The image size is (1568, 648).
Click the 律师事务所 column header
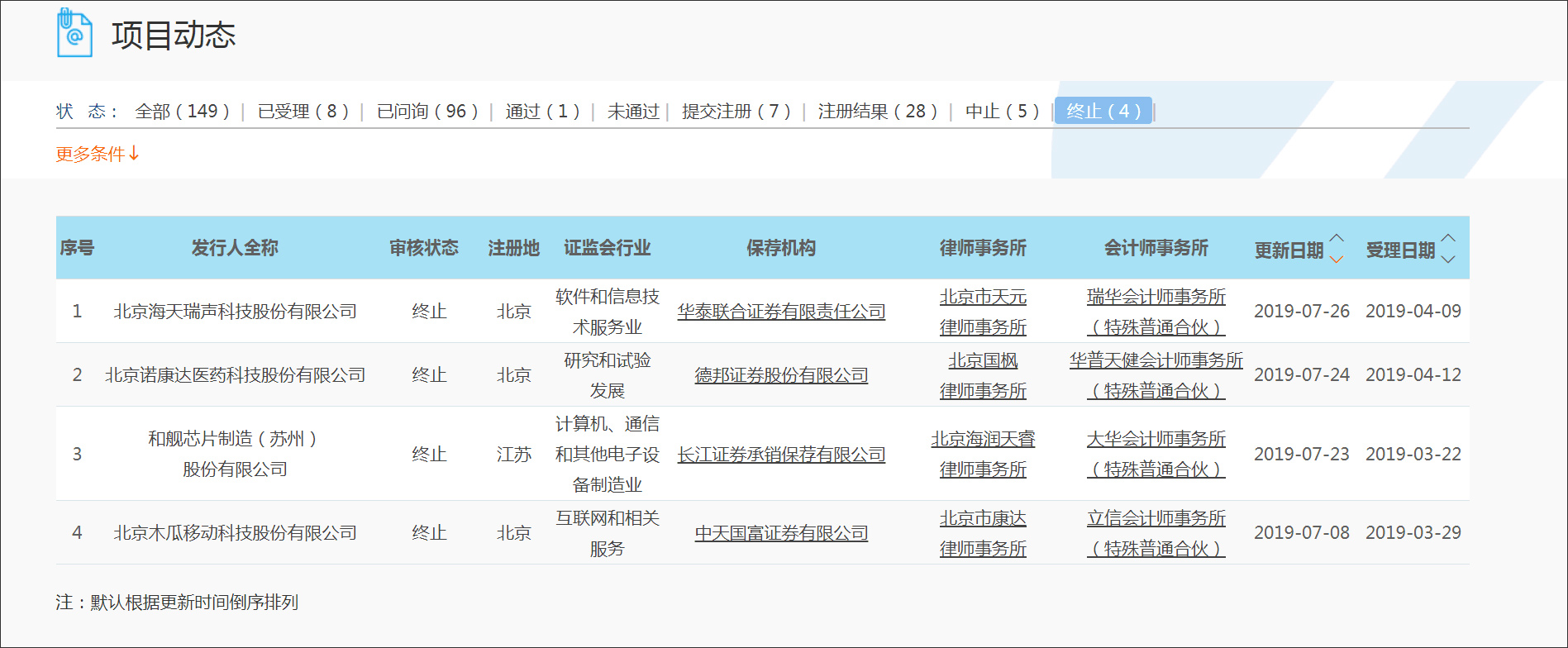(x=983, y=248)
